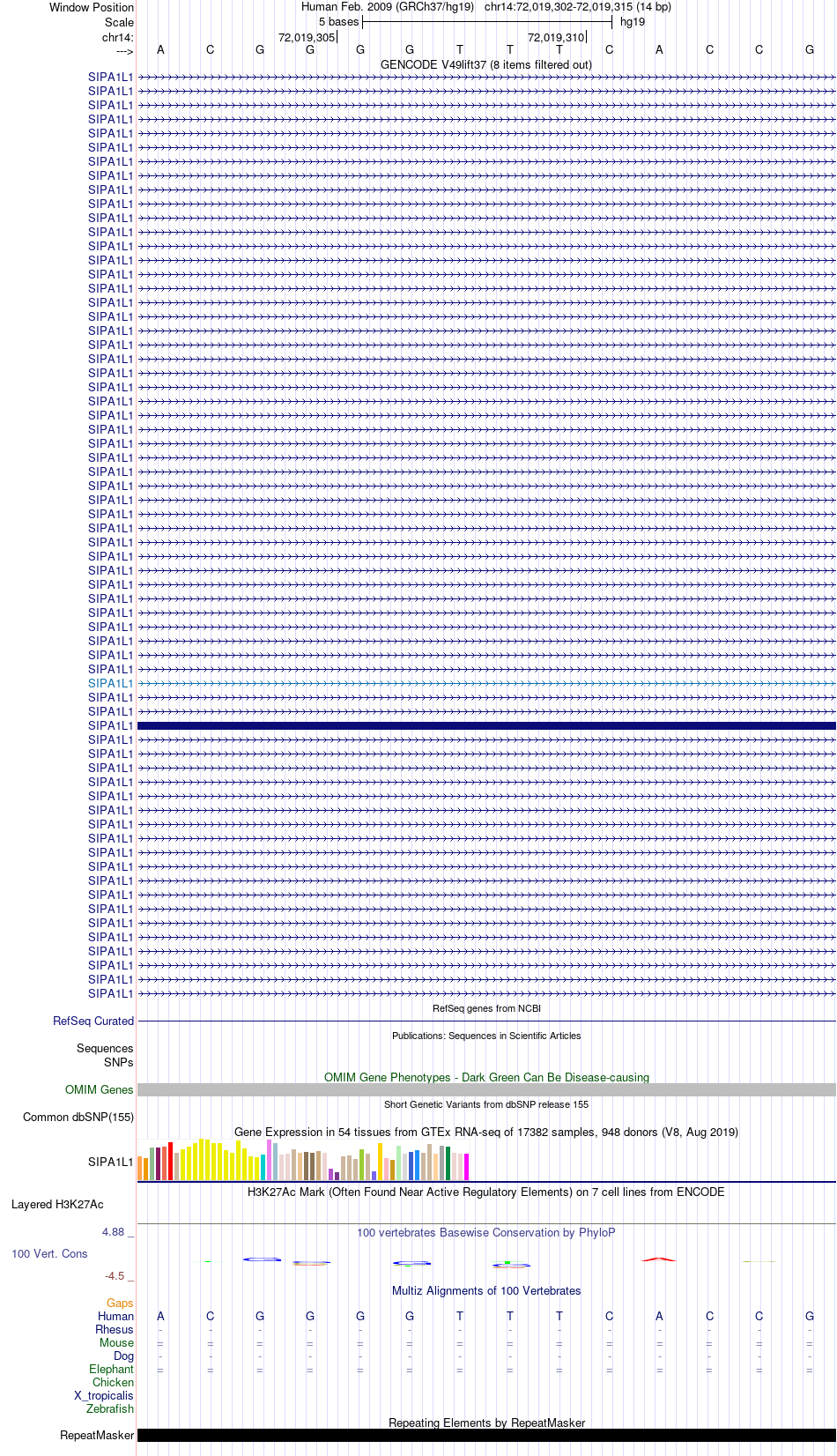Click the Common dbSNP(155) label
This screenshot has height=1456, width=837.
coord(78,1117)
